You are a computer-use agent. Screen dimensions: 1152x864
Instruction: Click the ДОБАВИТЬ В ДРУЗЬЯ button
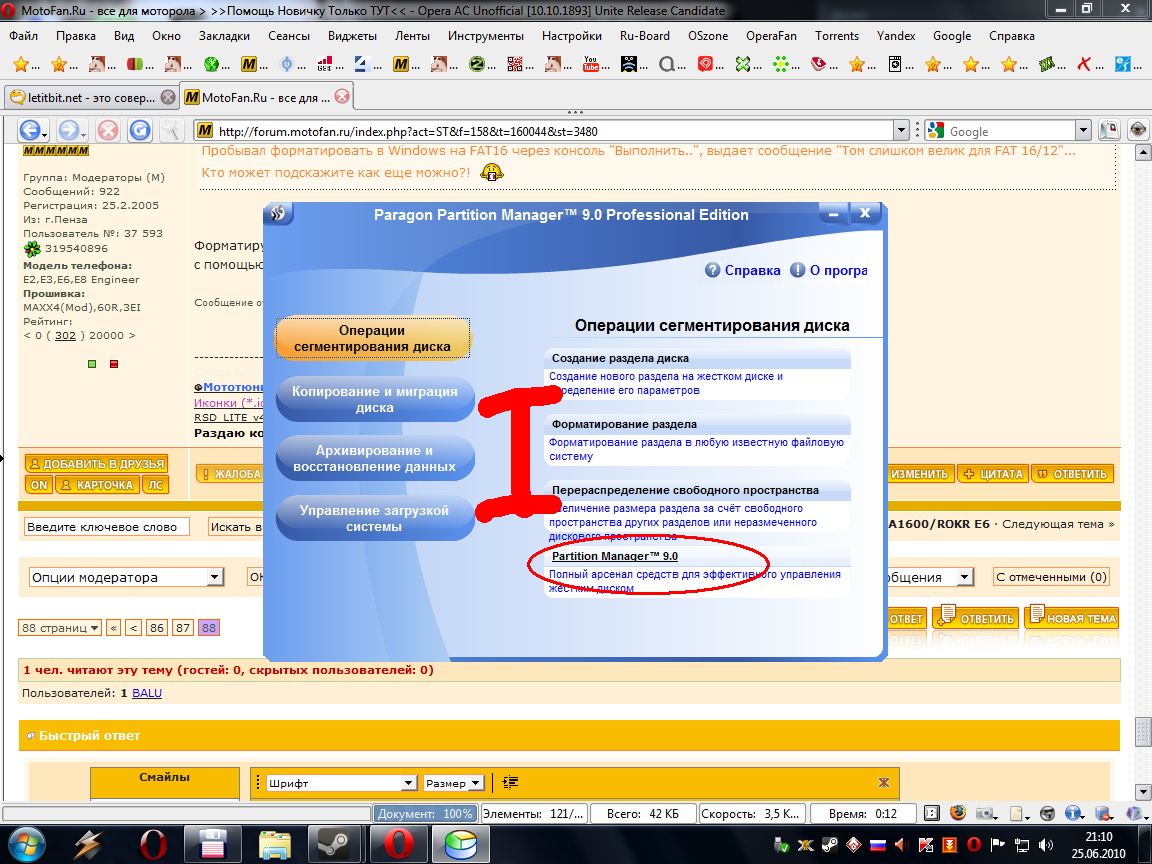pos(96,464)
